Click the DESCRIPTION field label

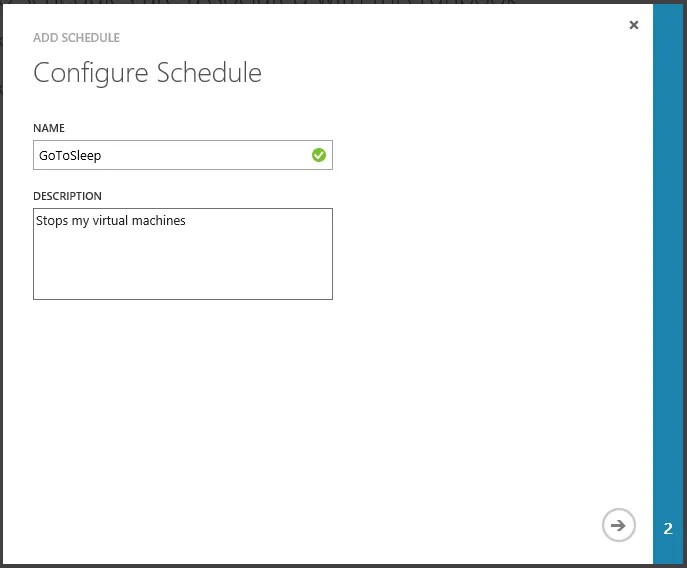(x=67, y=196)
